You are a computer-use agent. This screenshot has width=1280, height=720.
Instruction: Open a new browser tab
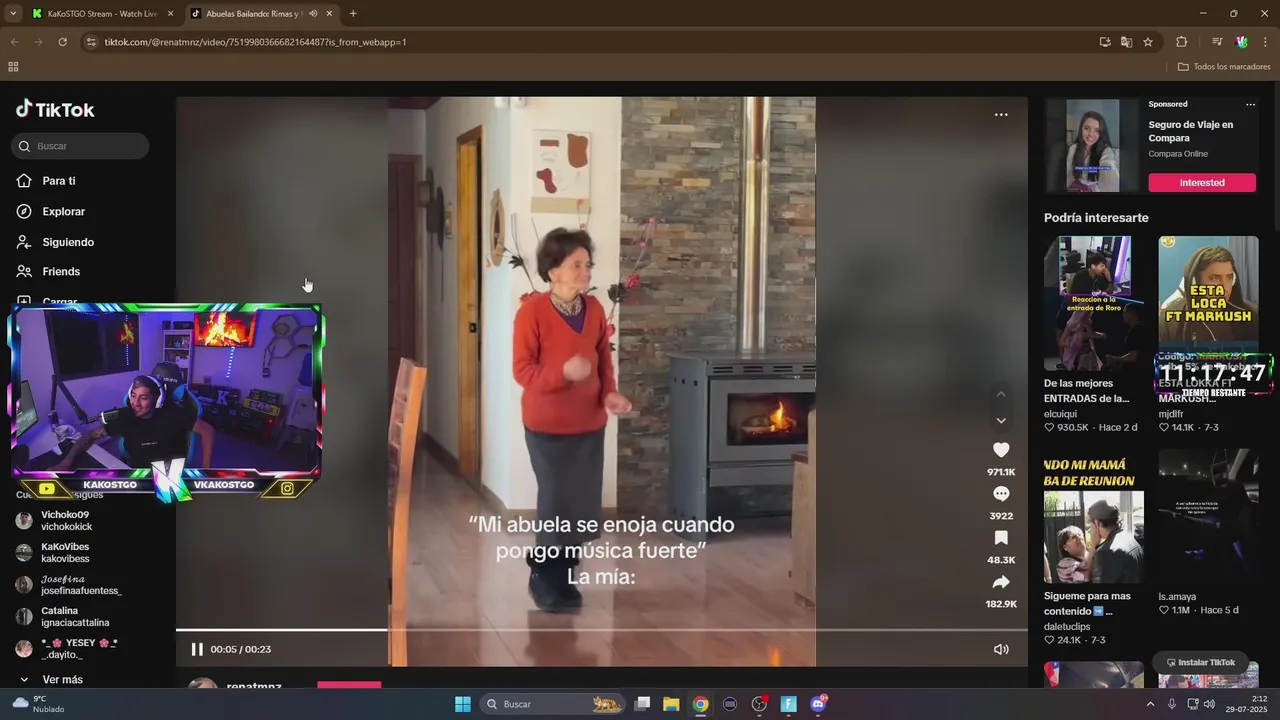coord(353,14)
